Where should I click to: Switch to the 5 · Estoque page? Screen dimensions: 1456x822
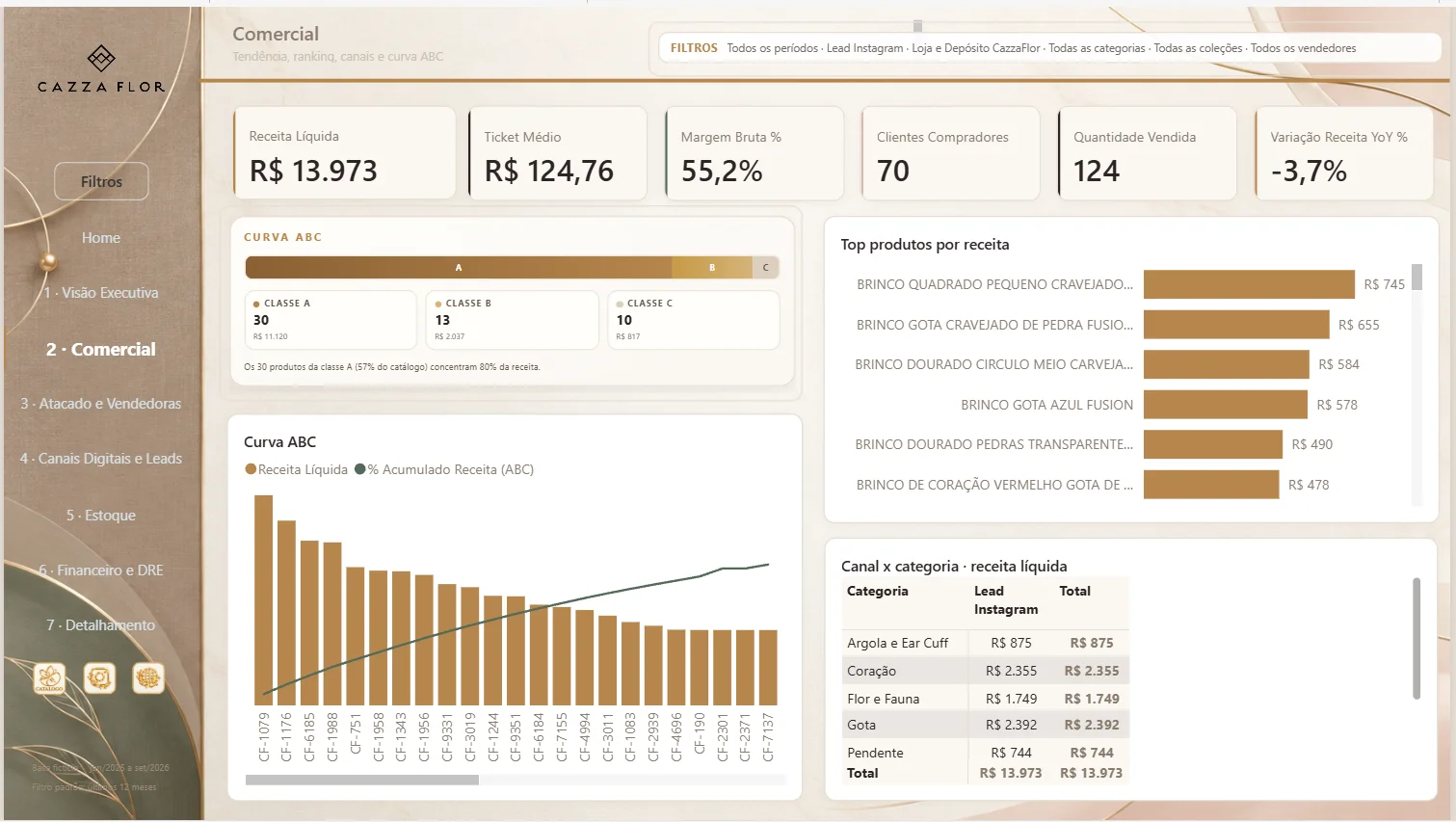[x=101, y=516]
